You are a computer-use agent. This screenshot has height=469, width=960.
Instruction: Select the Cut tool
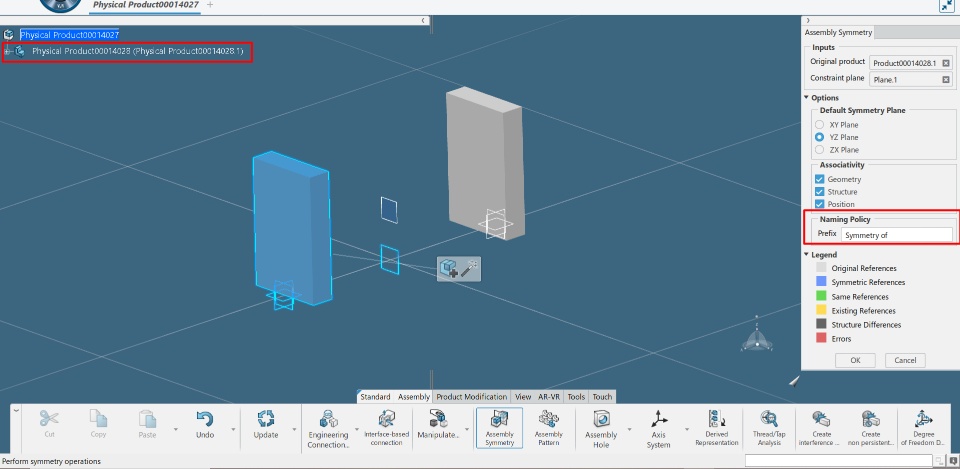(x=49, y=424)
